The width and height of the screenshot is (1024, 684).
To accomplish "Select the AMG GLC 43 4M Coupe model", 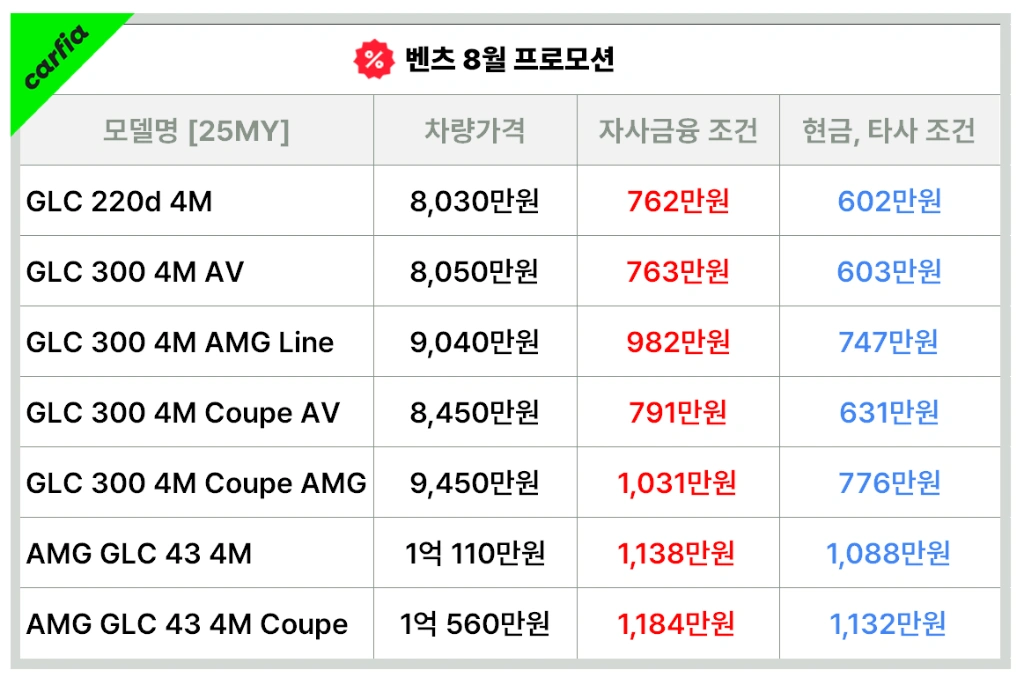I will click(x=187, y=625).
